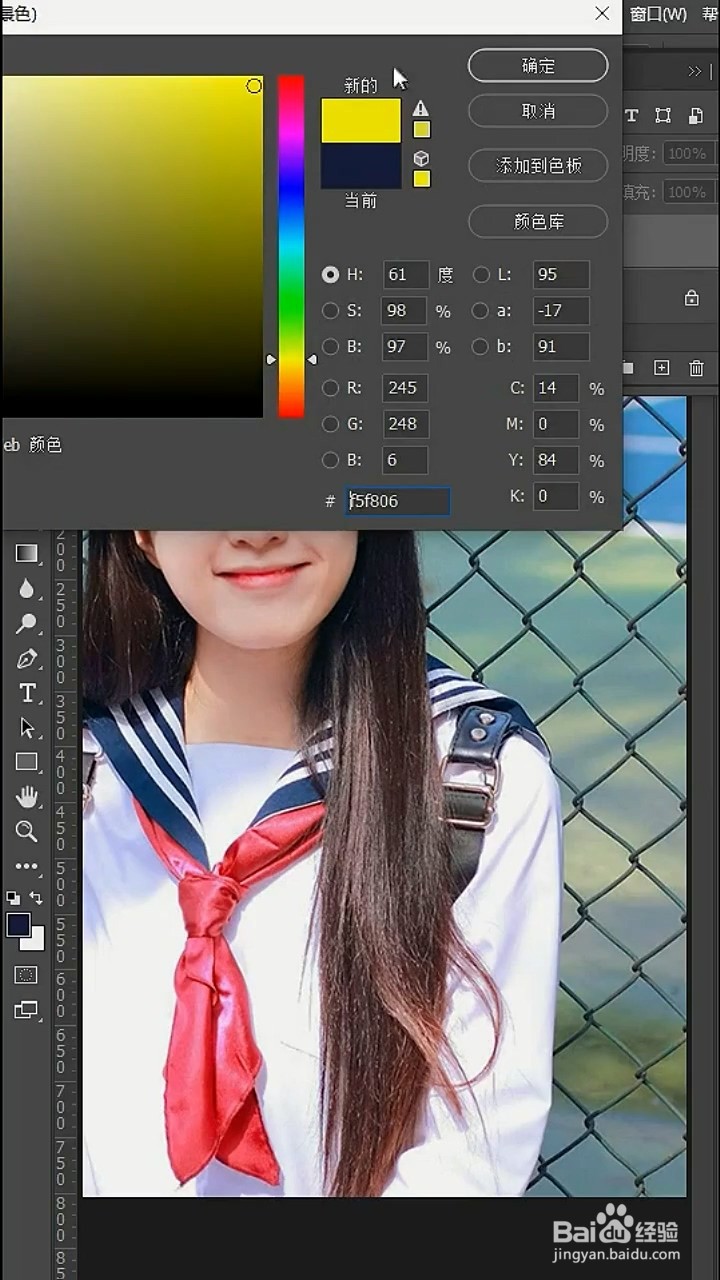The image size is (720, 1280).
Task: Click the Lab a field showing -17
Action: point(561,311)
